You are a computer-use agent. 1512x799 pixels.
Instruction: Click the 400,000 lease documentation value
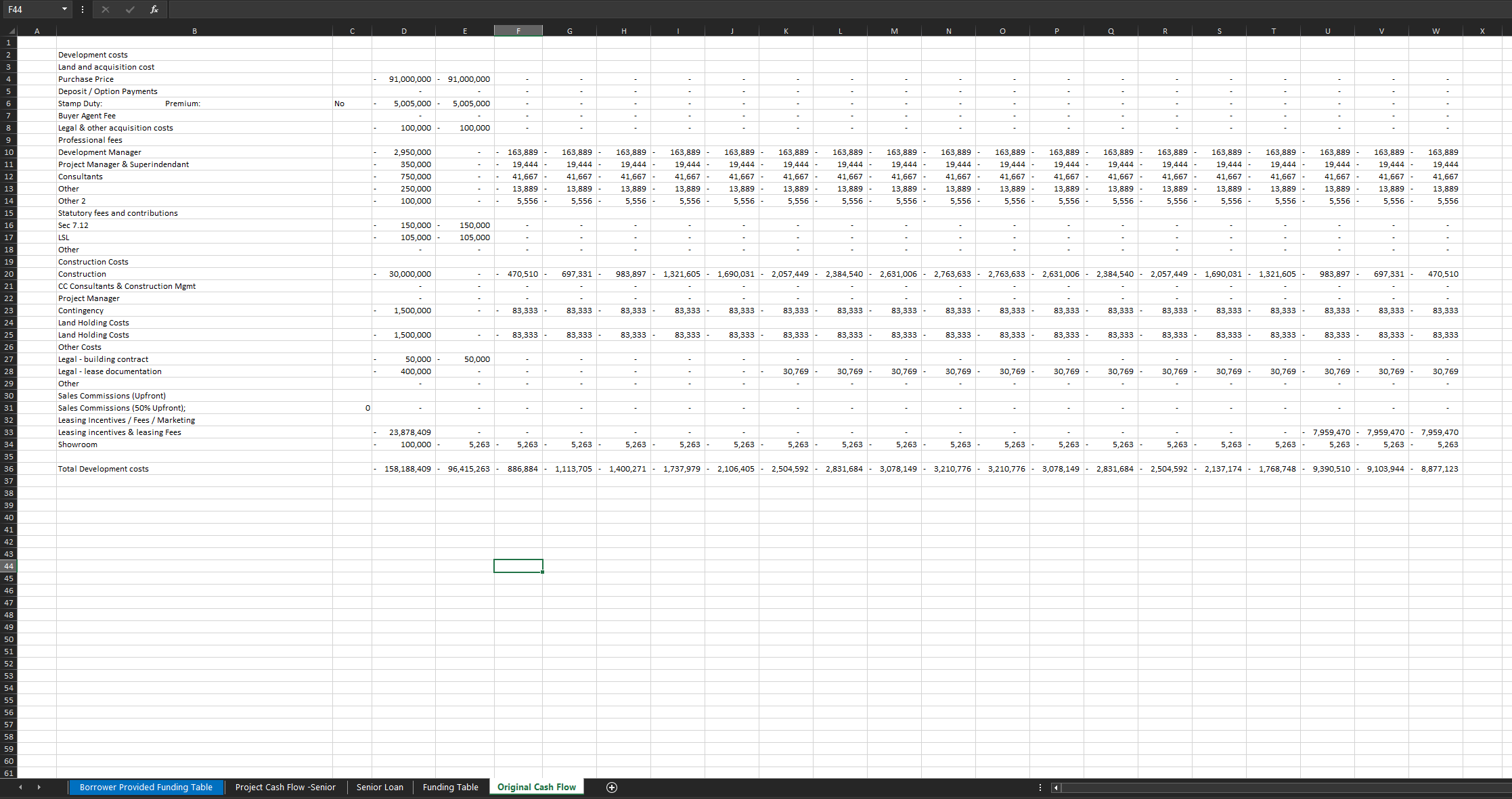click(x=404, y=371)
